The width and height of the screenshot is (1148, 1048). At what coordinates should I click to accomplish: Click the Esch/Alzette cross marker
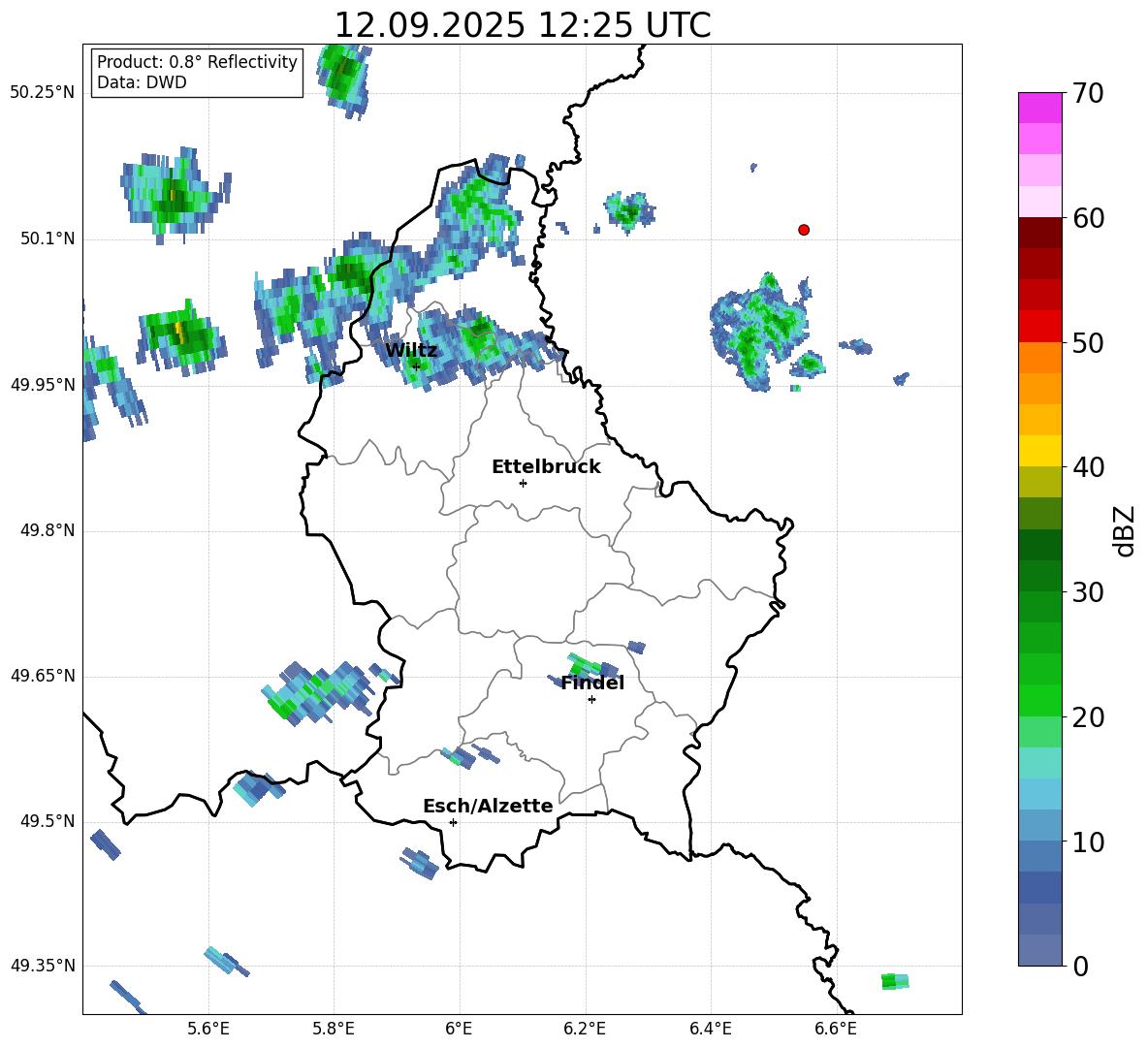tap(453, 822)
